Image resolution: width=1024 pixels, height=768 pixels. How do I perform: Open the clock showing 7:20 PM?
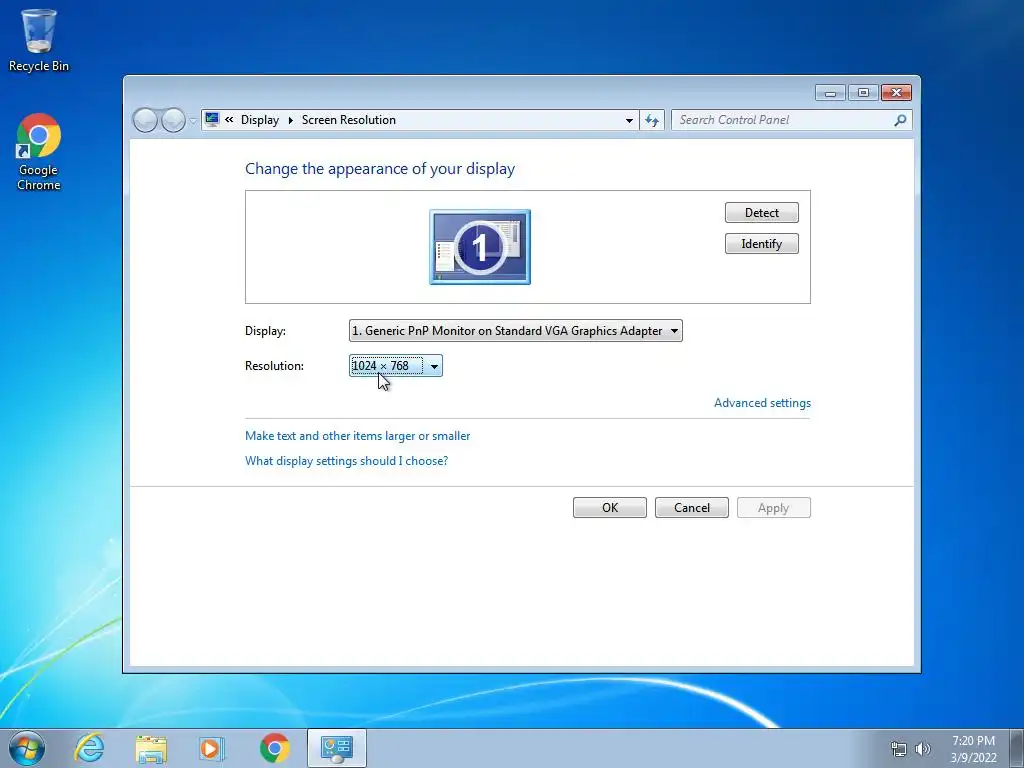973,749
